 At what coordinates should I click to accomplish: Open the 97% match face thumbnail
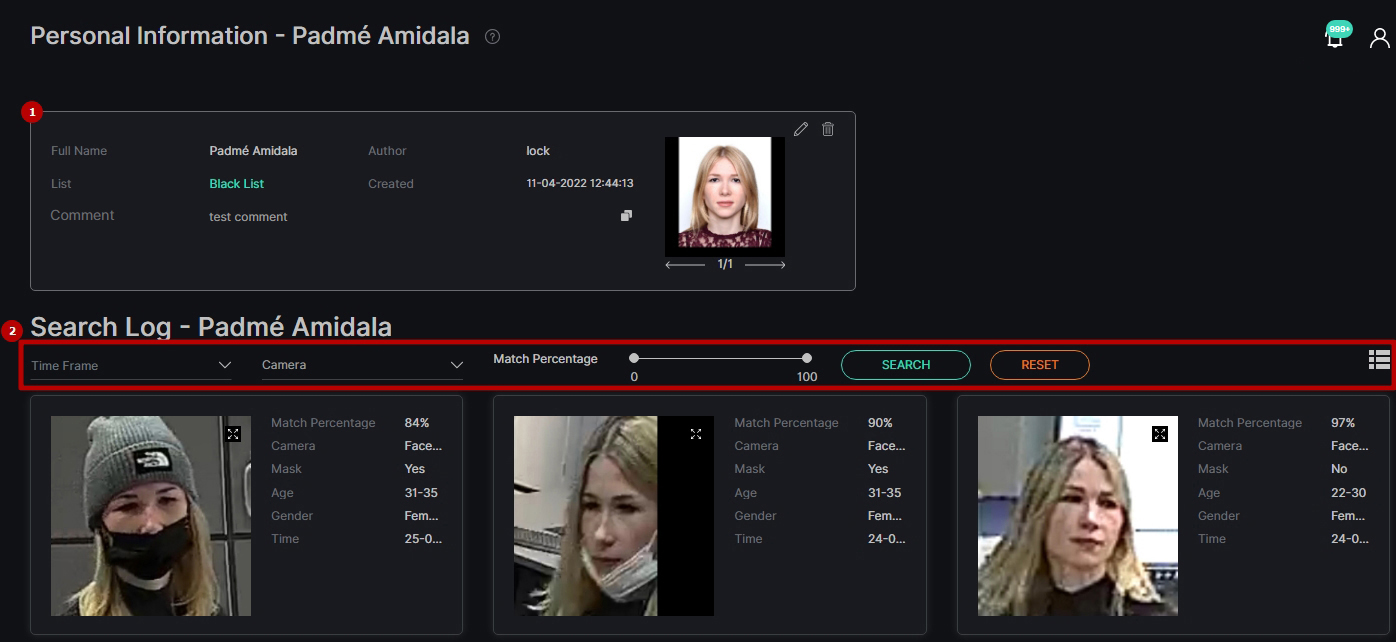pos(1078,516)
